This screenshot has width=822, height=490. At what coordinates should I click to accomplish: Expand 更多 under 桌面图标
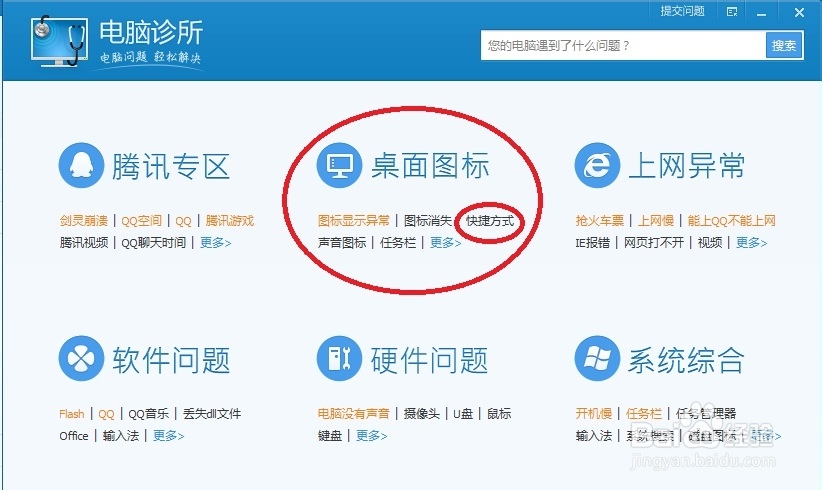(446, 243)
